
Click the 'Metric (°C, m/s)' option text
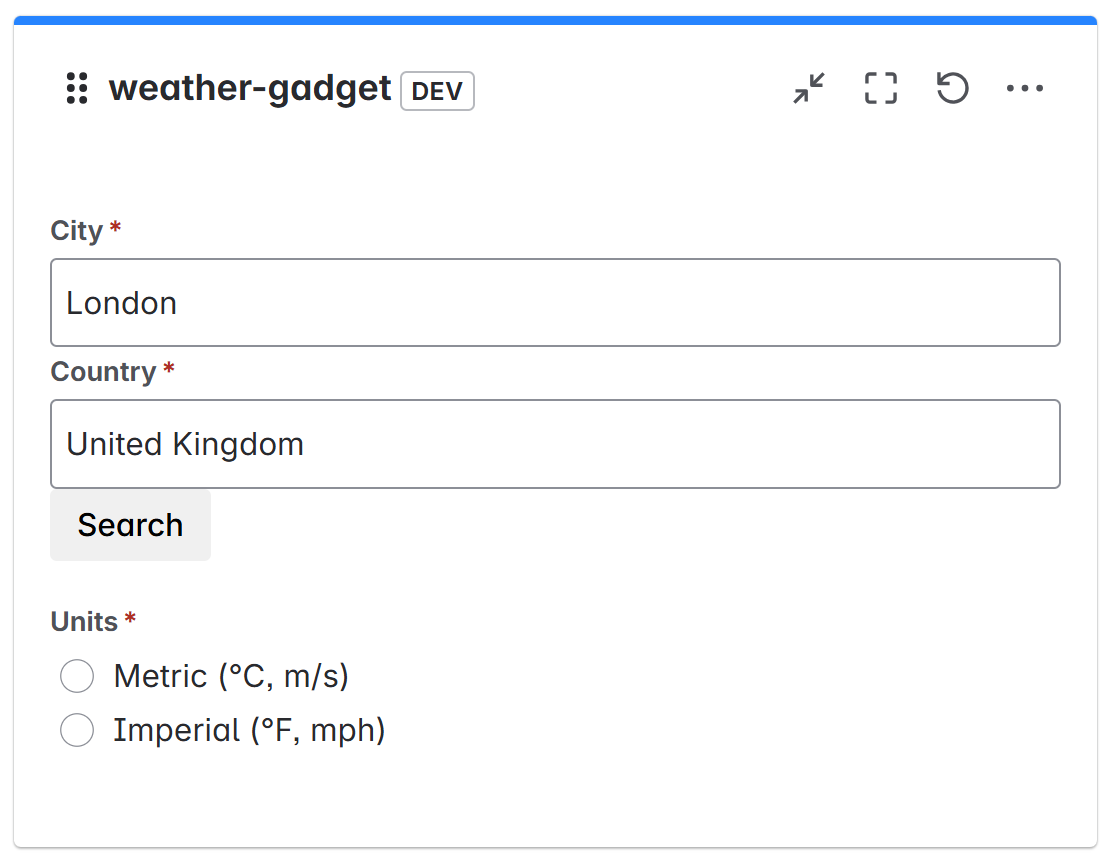coord(231,676)
